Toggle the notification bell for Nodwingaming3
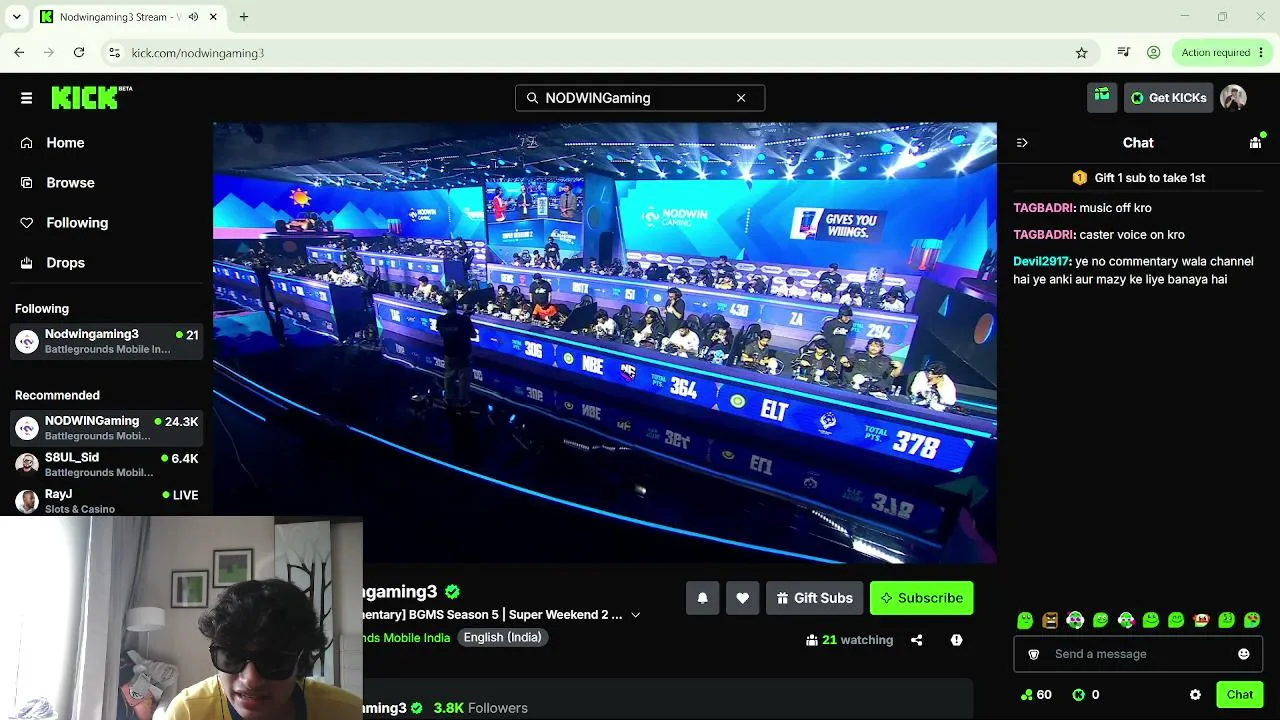This screenshot has width=1280, height=720. tap(702, 598)
